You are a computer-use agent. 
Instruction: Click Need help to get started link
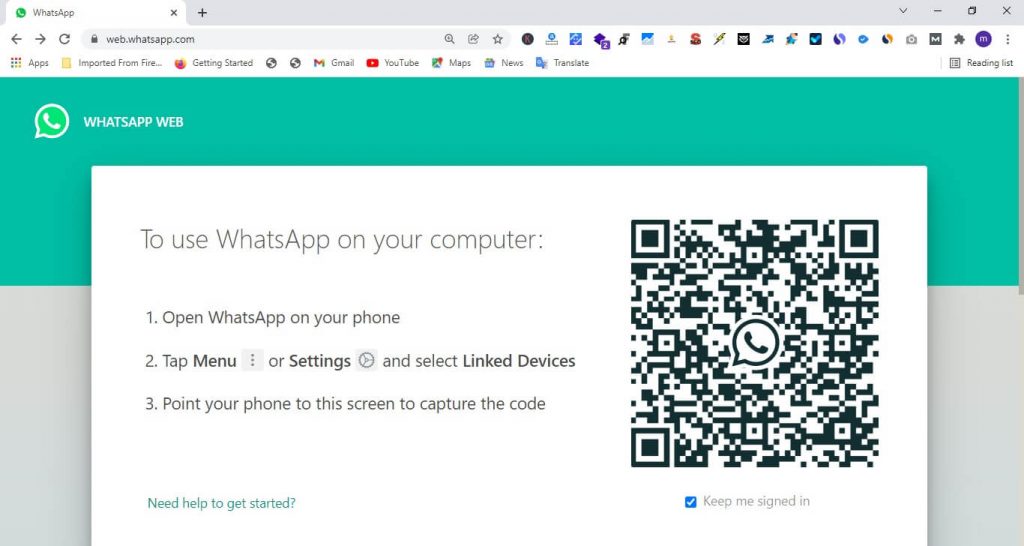221,503
